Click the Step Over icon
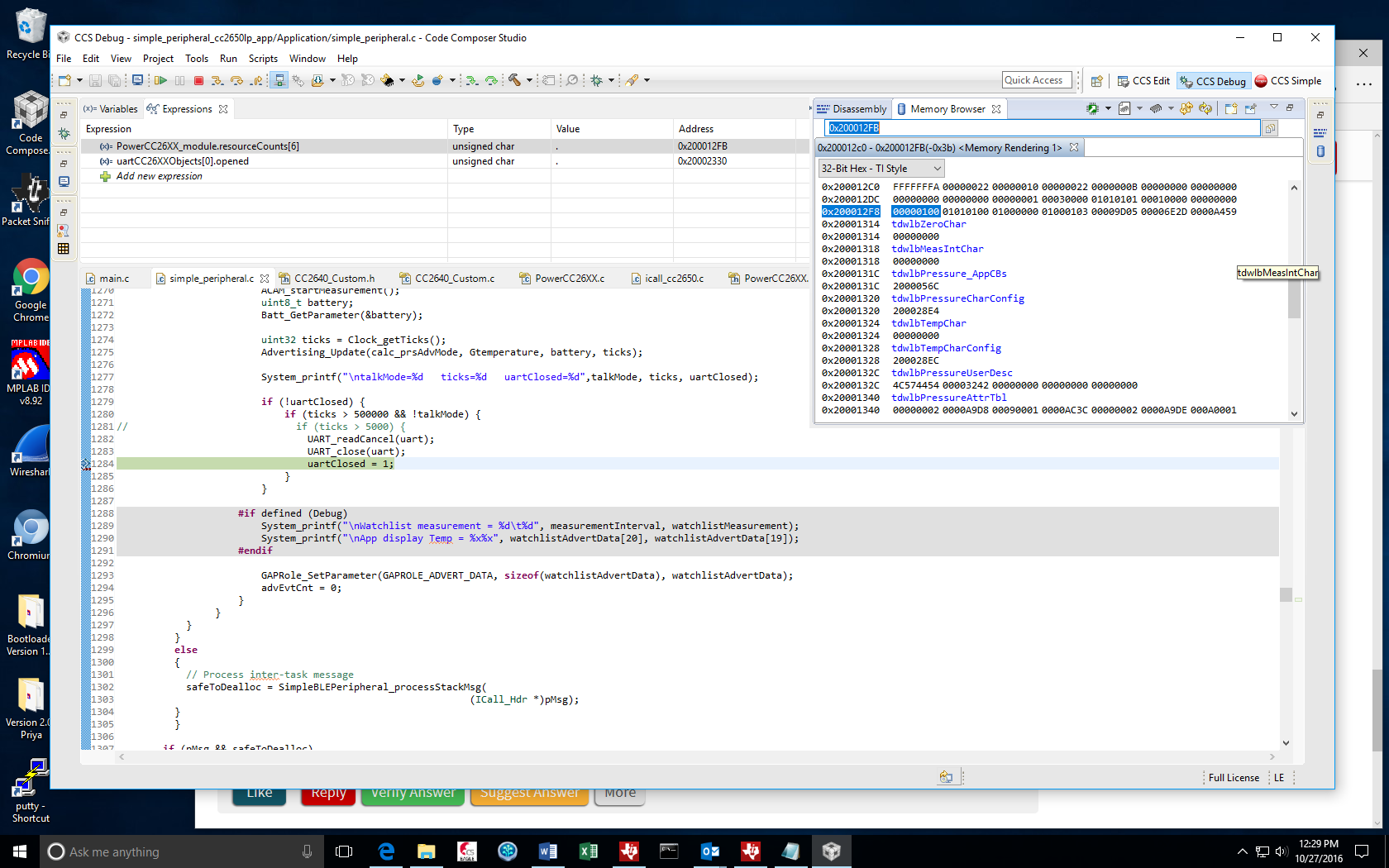The height and width of the screenshot is (868, 1389). pyautogui.click(x=237, y=80)
